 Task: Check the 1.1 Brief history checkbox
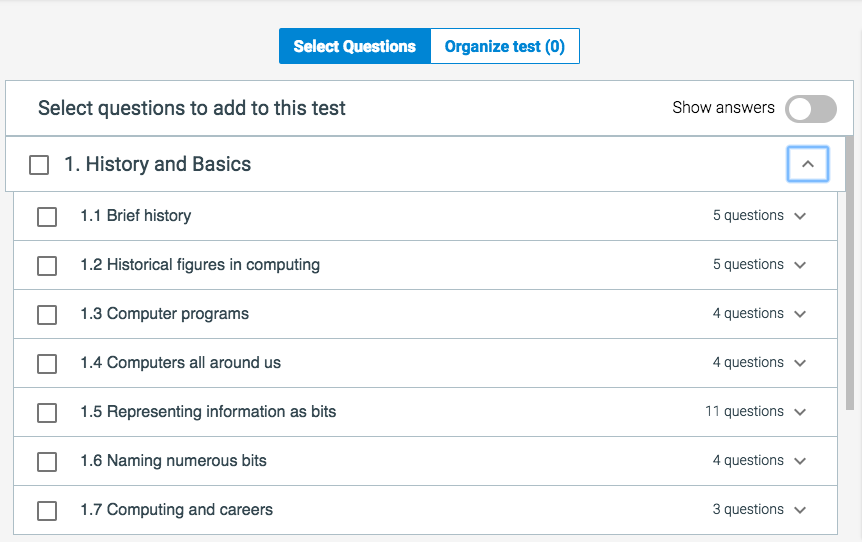(47, 216)
